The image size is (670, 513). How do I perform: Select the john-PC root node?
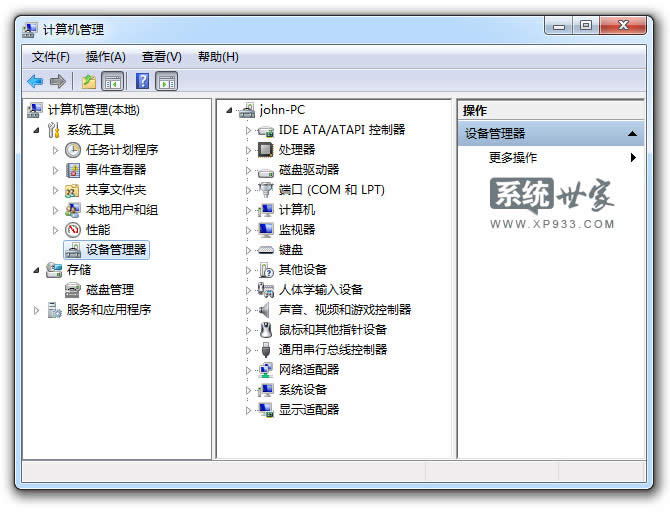[282, 110]
